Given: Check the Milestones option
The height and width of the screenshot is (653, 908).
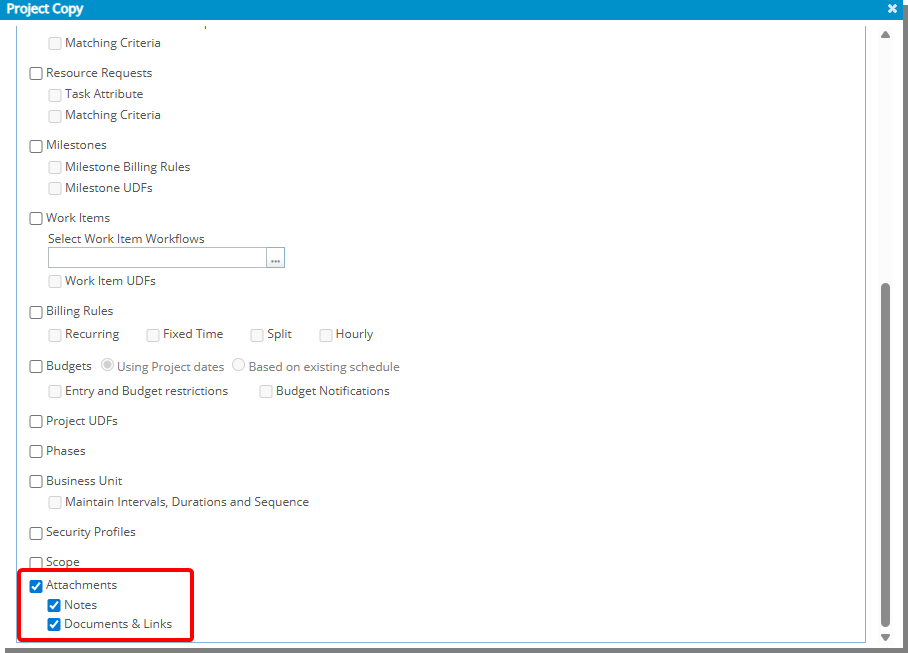Looking at the screenshot, I should 35,145.
